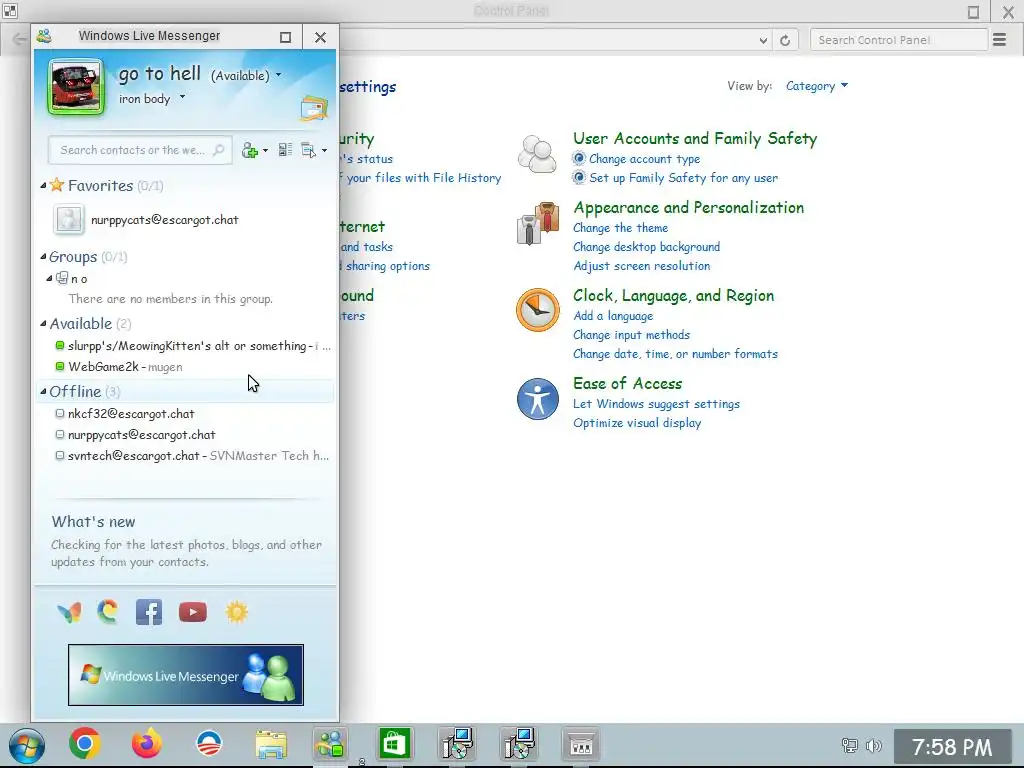Viewport: 1024px width, 768px height.
Task: Click the Favorites star icon
Action: (57, 185)
